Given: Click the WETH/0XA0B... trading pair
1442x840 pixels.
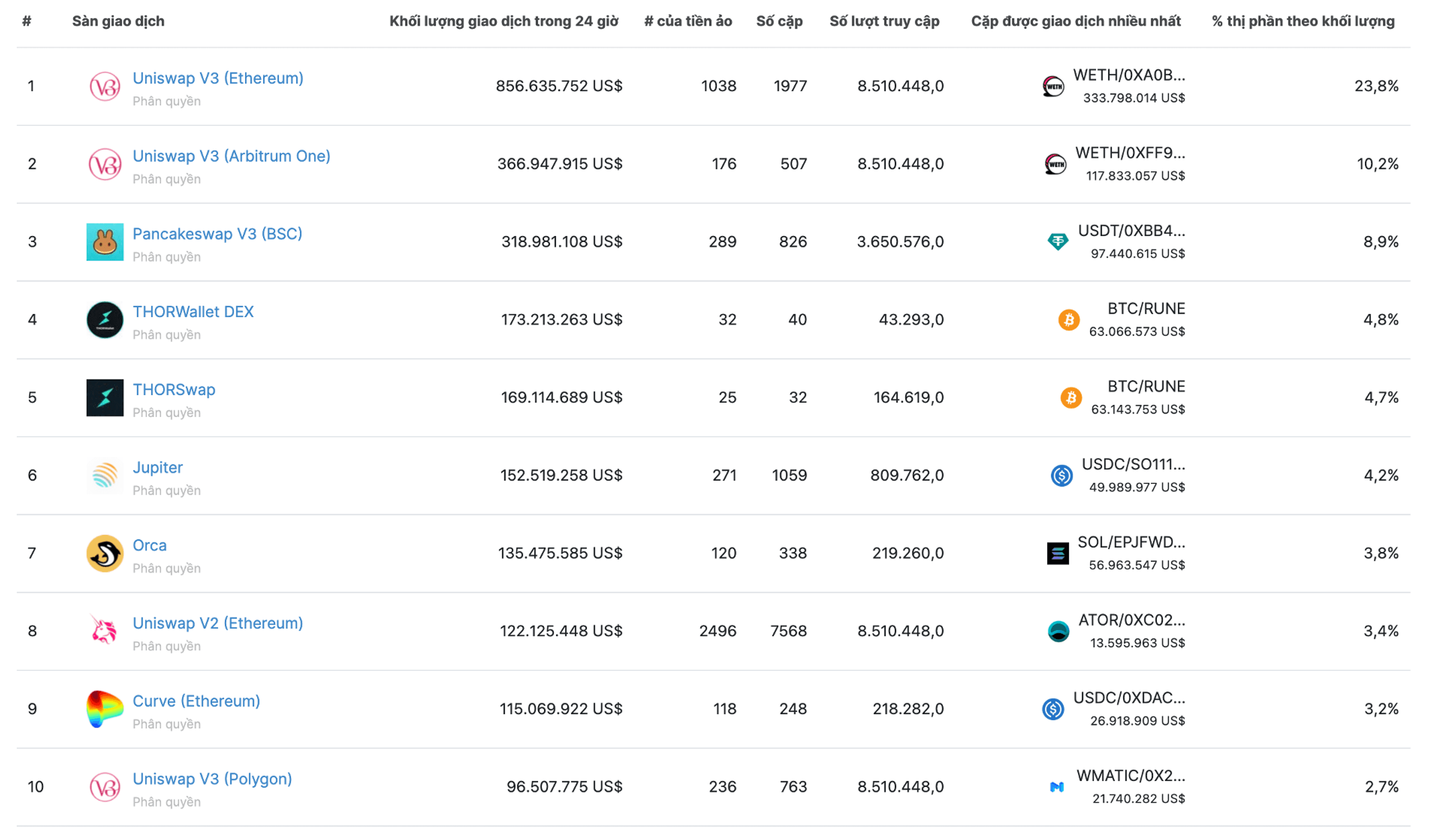Looking at the screenshot, I should click(x=1130, y=75).
